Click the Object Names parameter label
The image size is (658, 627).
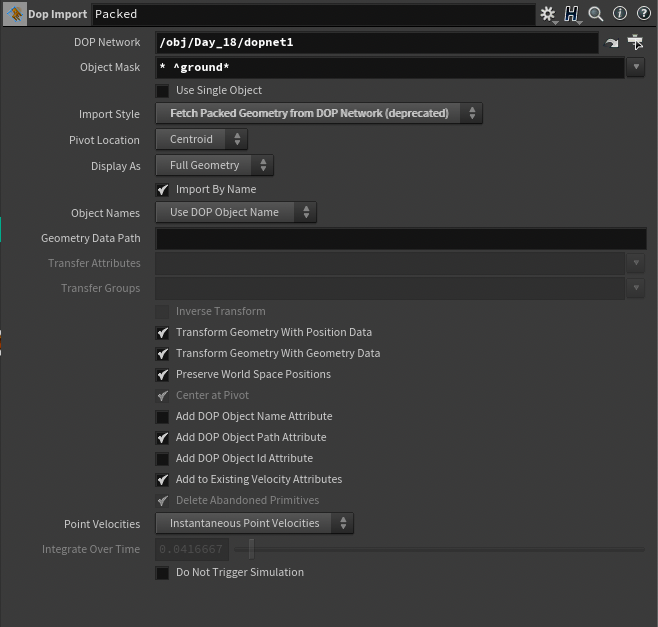pos(105,213)
